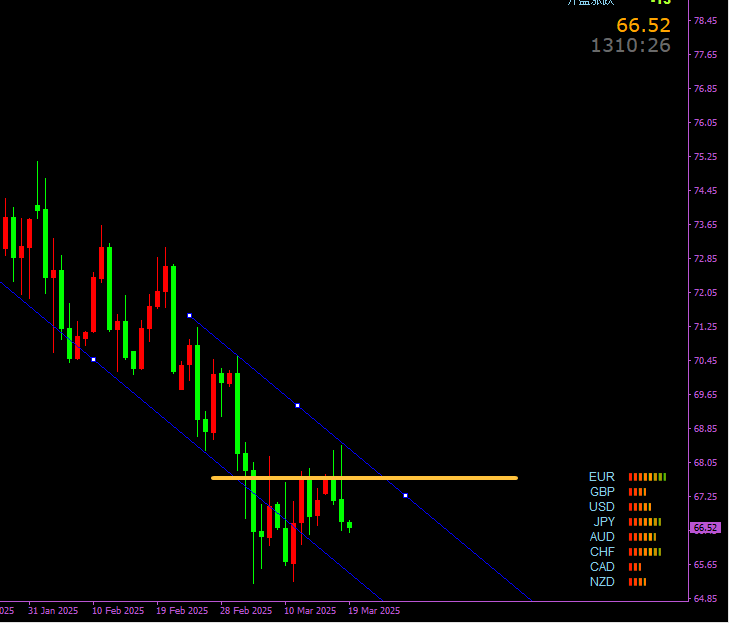Click the 10 Mar 2025 date label

pyautogui.click(x=311, y=610)
